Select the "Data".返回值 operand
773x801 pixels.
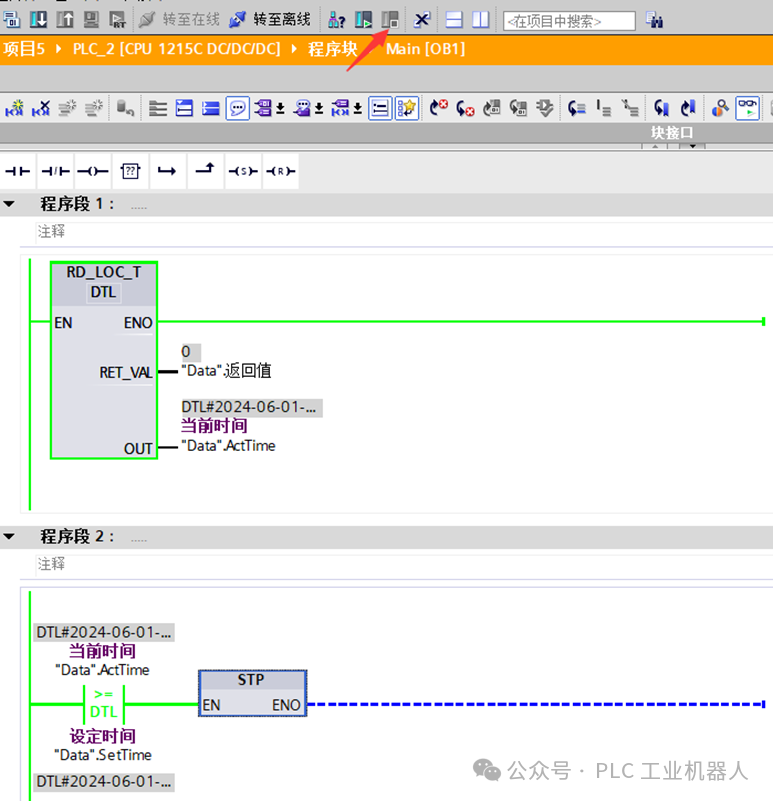[x=226, y=371]
